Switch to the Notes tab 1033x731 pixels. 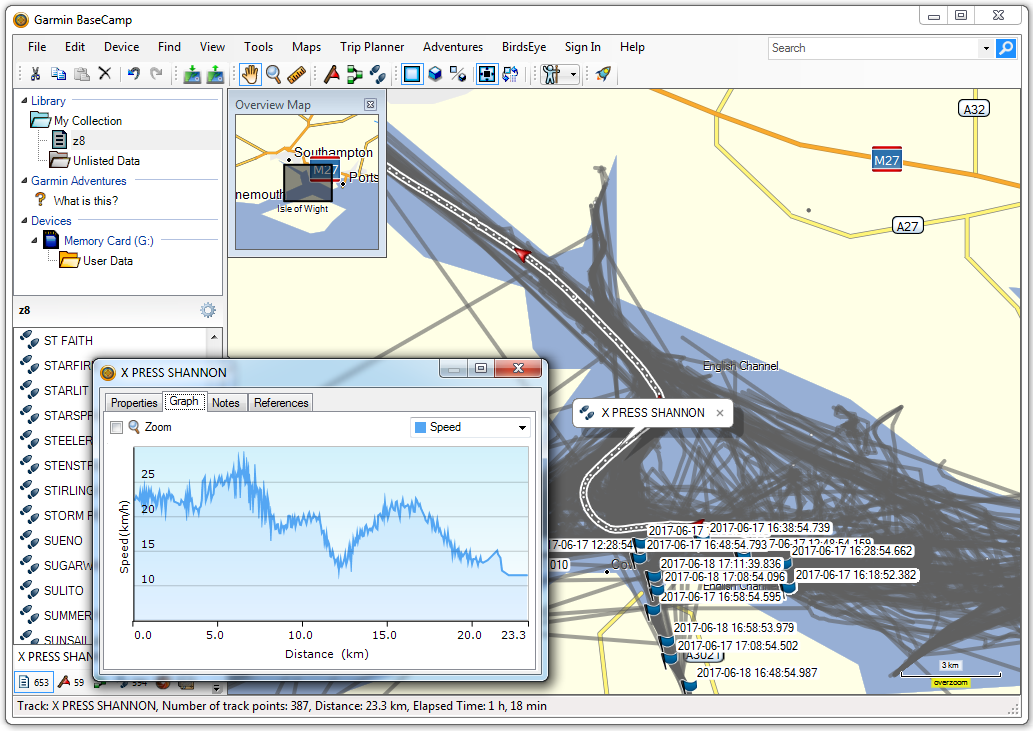(225, 402)
